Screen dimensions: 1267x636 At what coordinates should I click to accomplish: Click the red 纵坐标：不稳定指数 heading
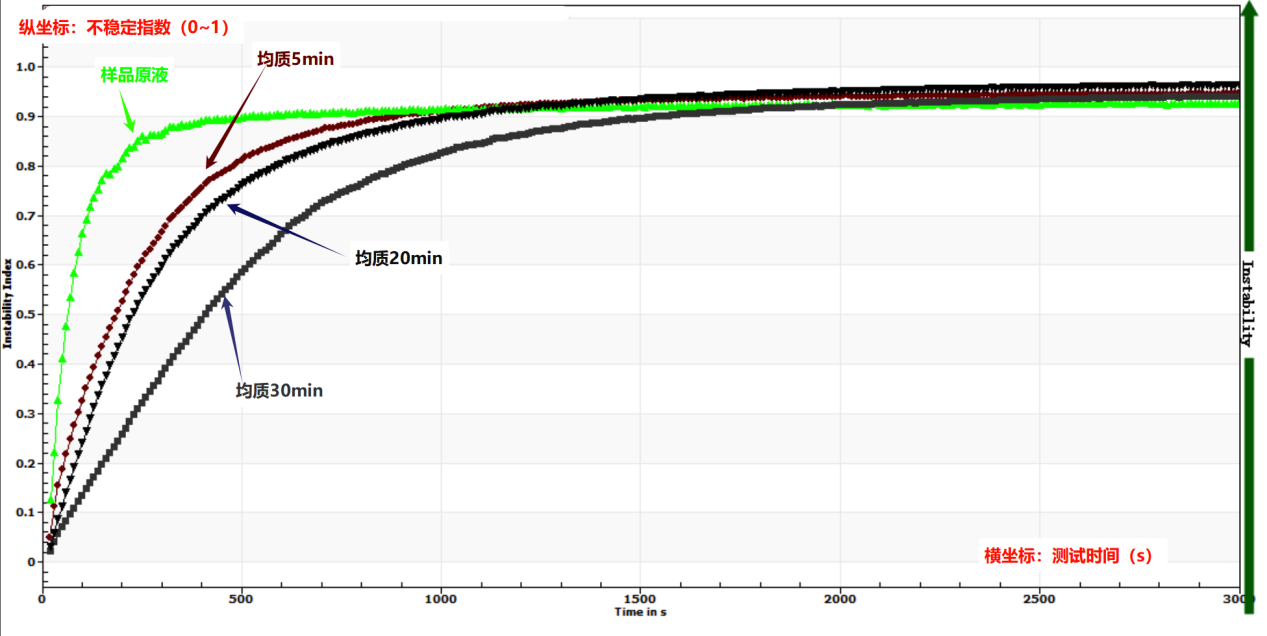click(x=124, y=29)
